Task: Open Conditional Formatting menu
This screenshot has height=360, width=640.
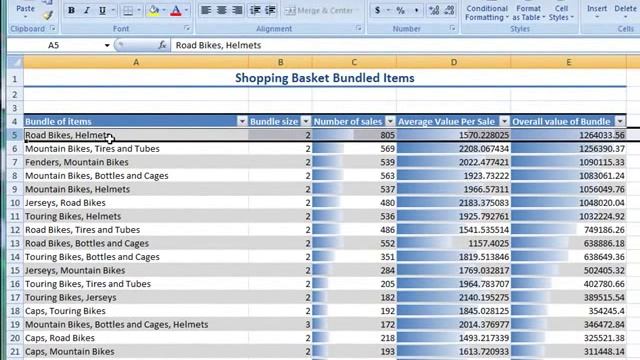Action: click(x=487, y=12)
